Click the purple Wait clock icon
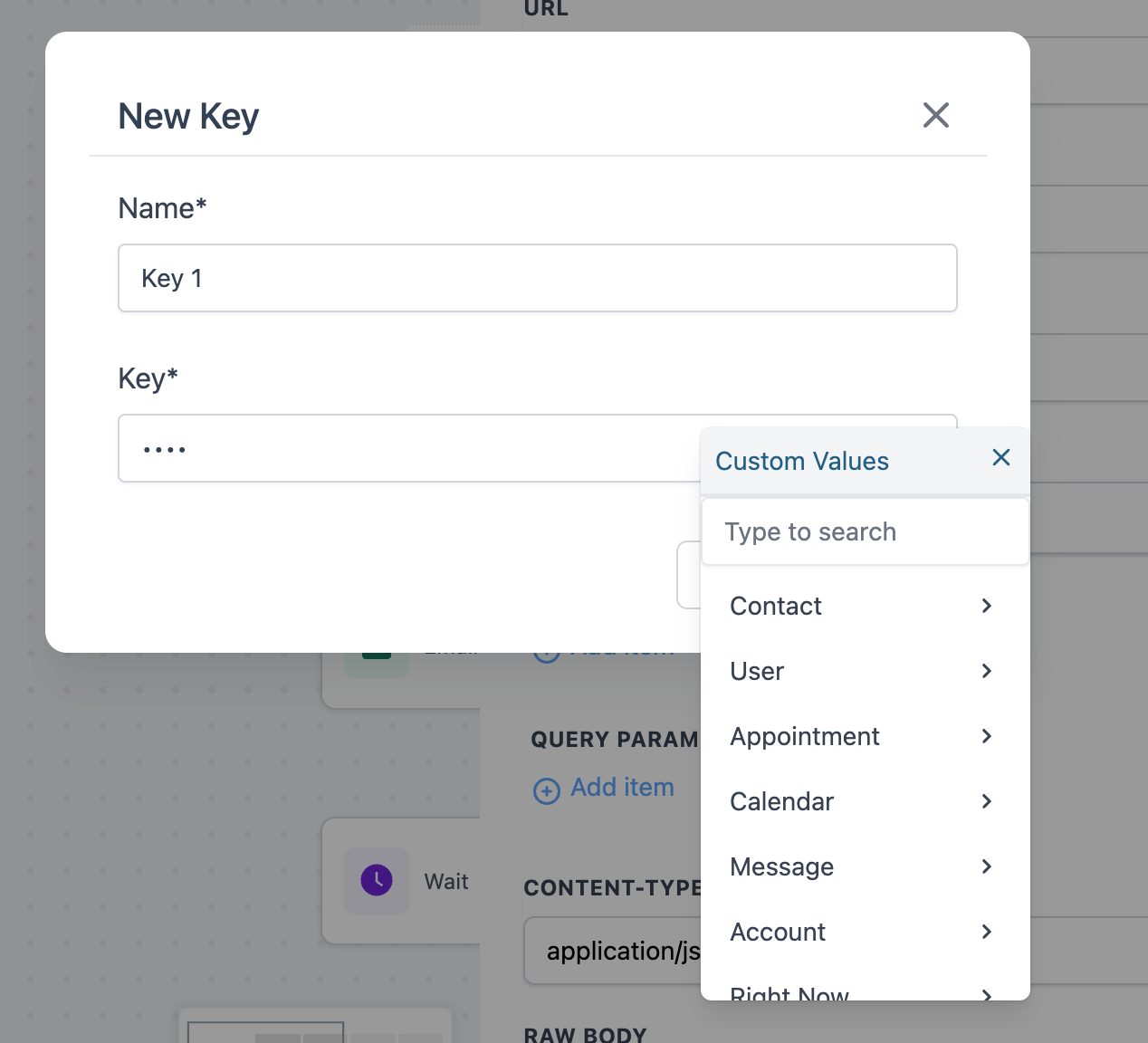This screenshot has height=1043, width=1148. pos(377,880)
